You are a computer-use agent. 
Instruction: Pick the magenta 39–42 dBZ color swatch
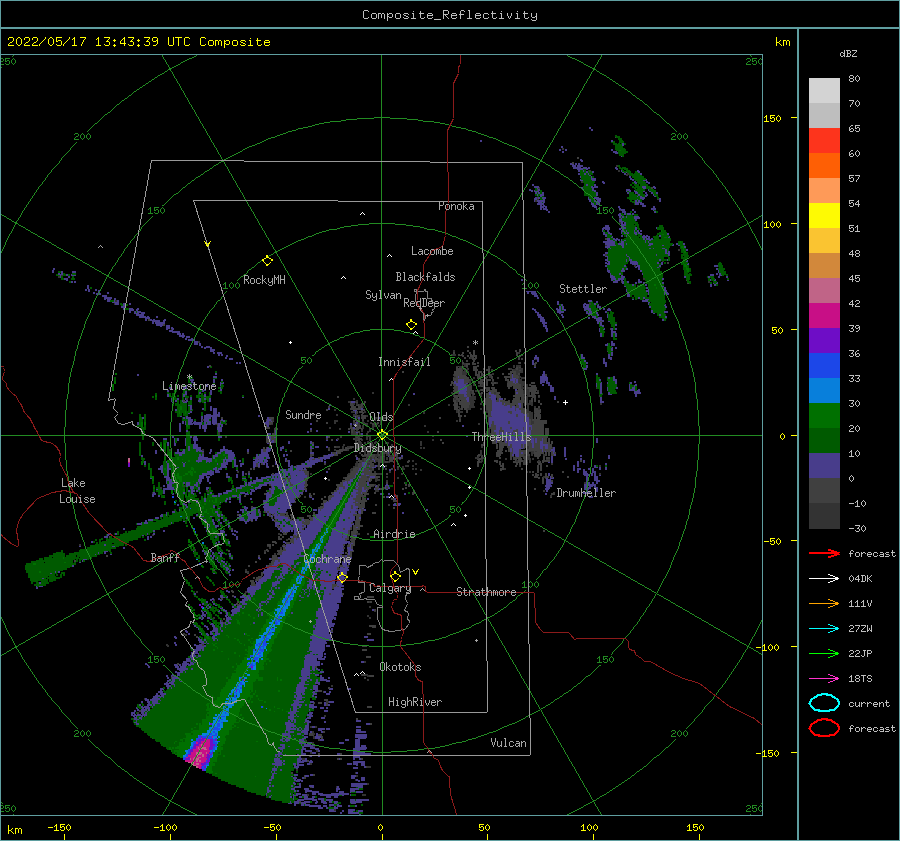click(x=824, y=316)
